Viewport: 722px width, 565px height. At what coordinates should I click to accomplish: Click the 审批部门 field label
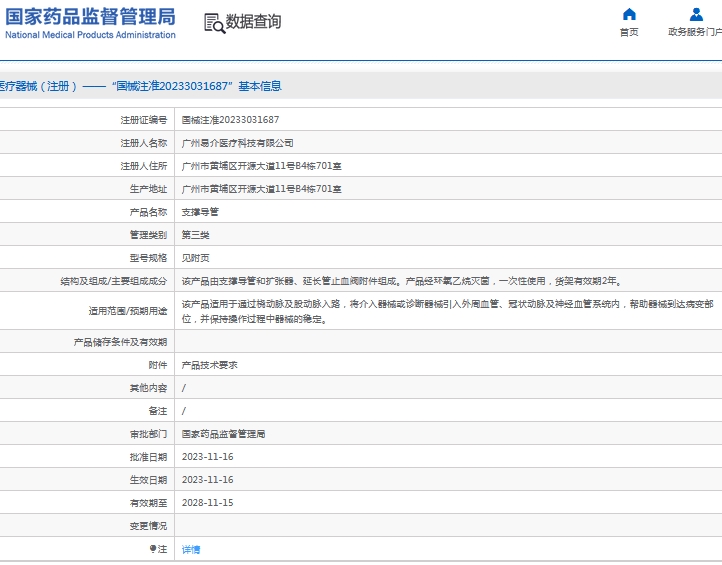148,434
